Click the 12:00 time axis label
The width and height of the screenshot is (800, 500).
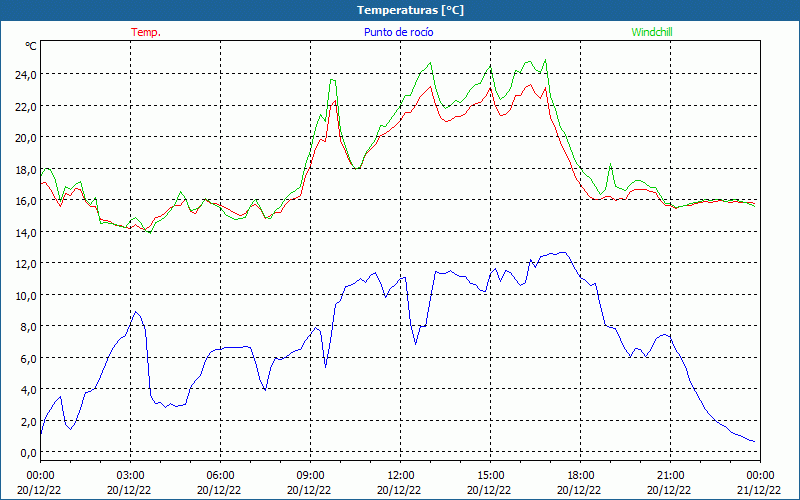point(401,475)
